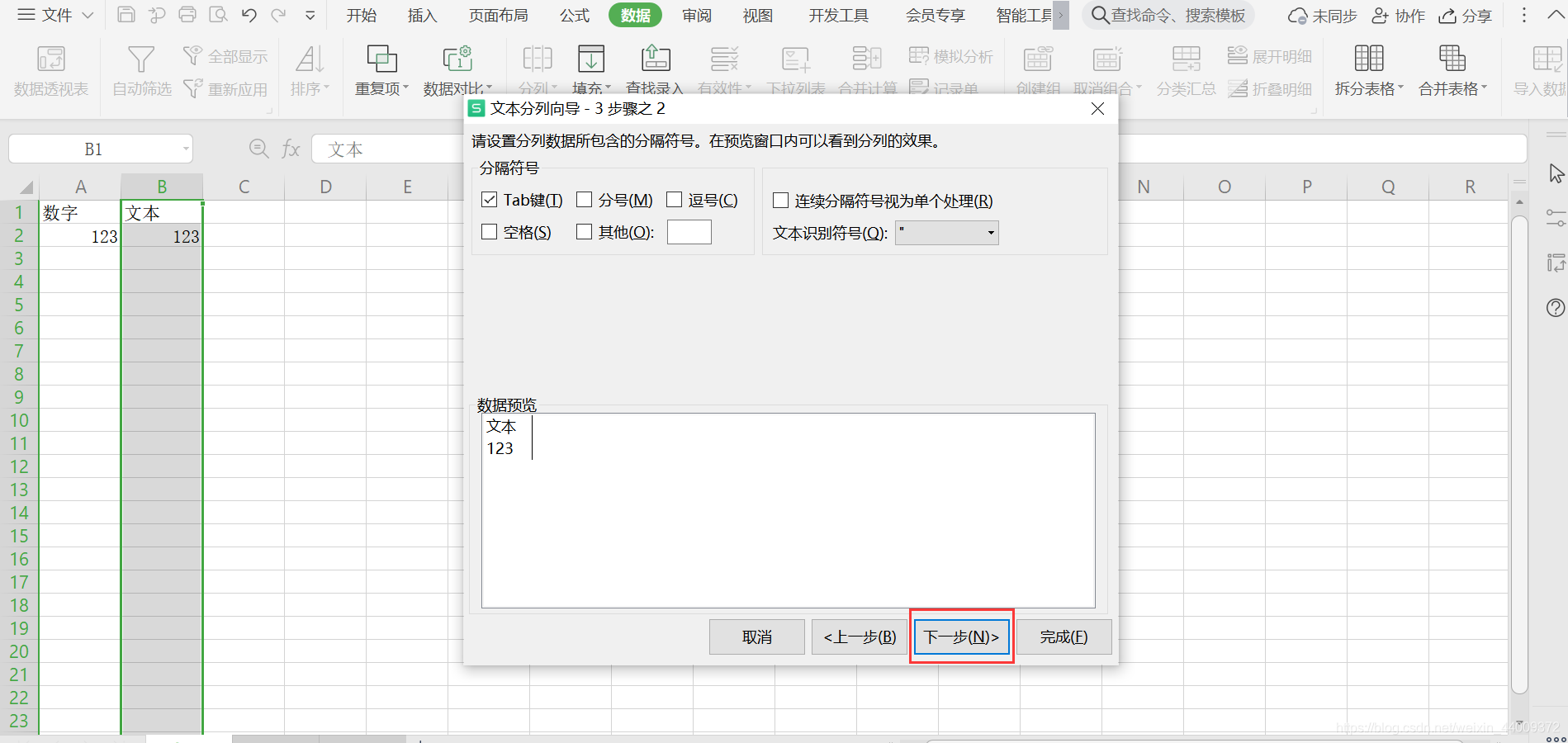Click the save icon in quick access bar

126,15
